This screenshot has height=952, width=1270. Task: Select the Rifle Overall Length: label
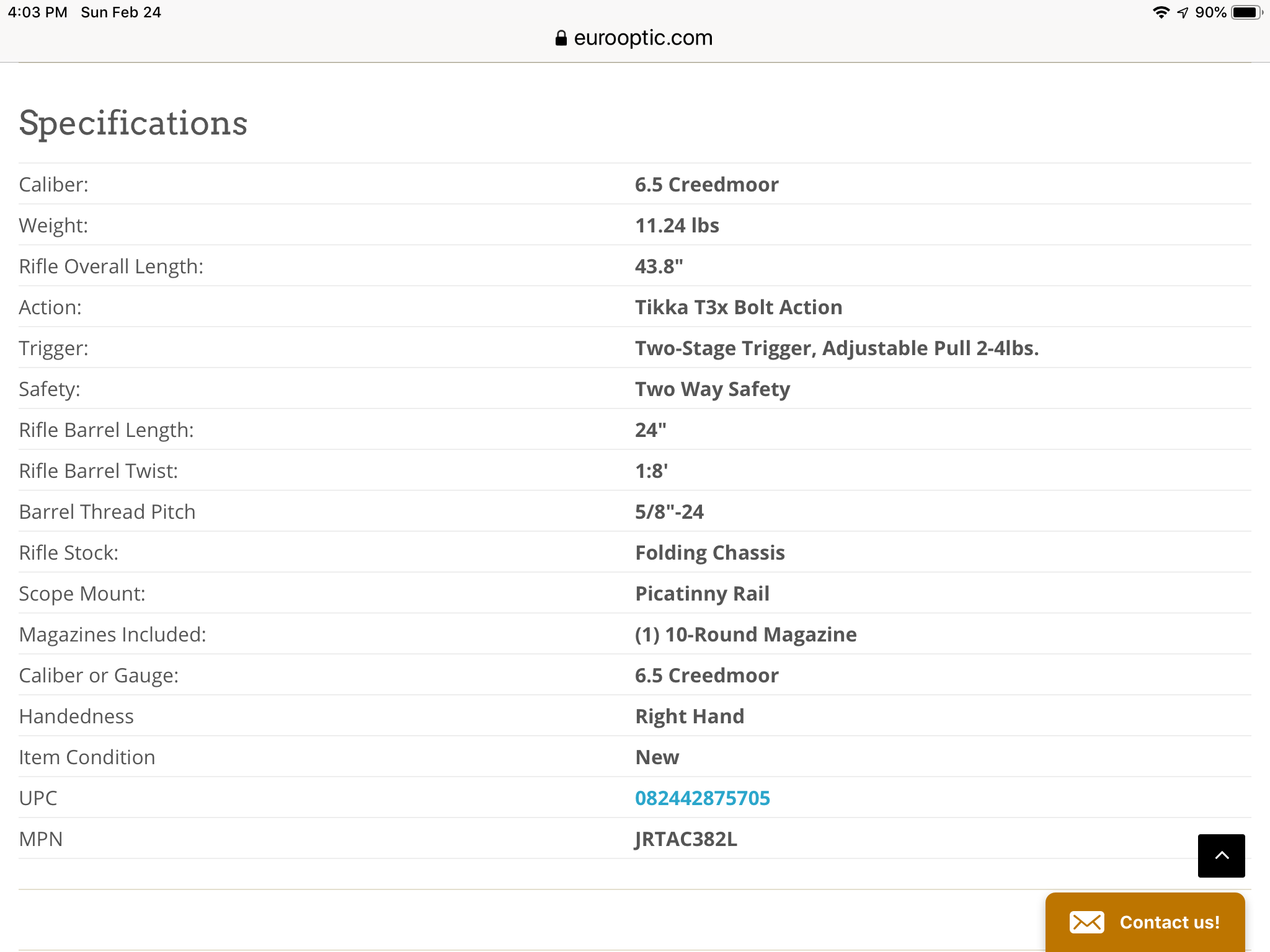pos(111,266)
